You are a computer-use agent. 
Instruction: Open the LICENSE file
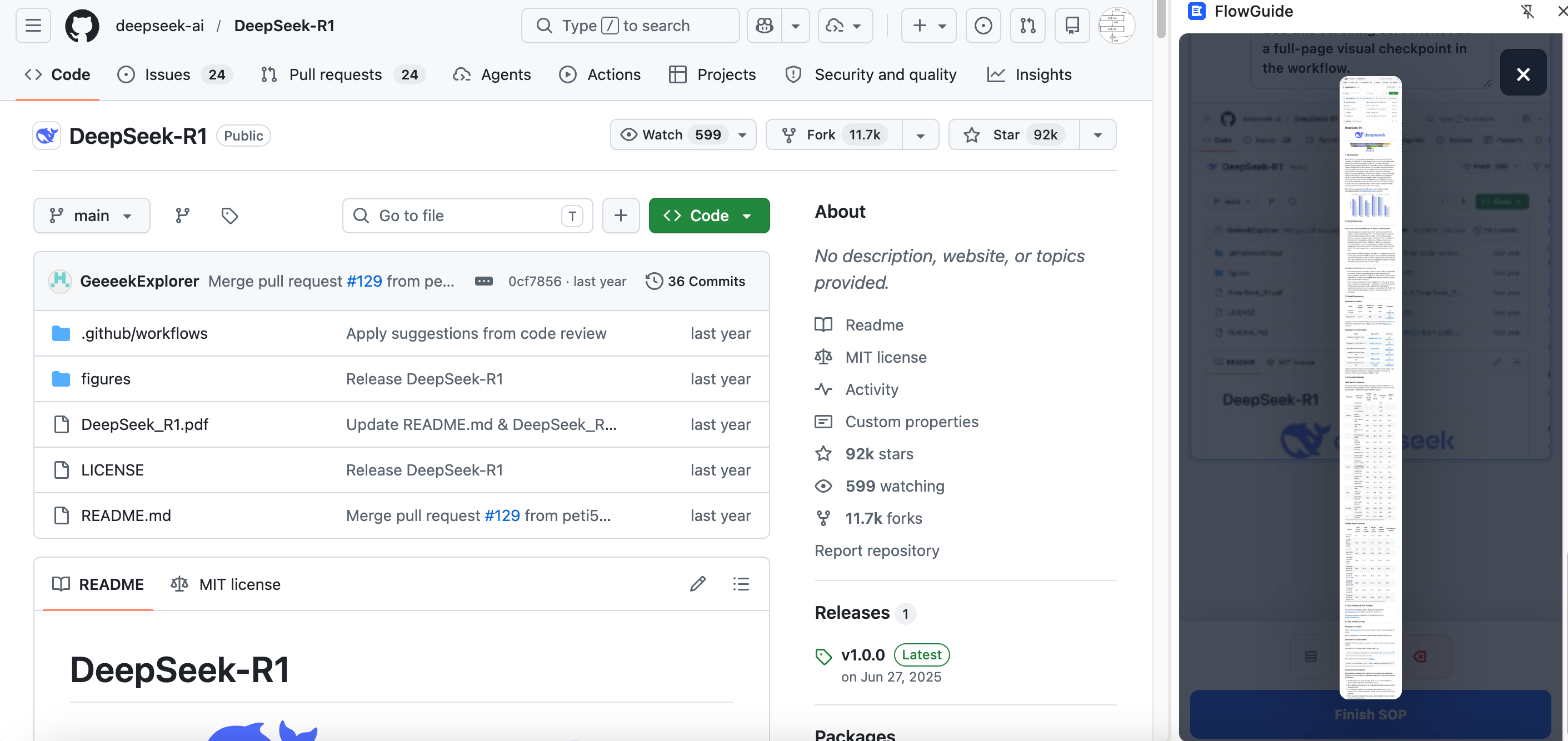[113, 470]
